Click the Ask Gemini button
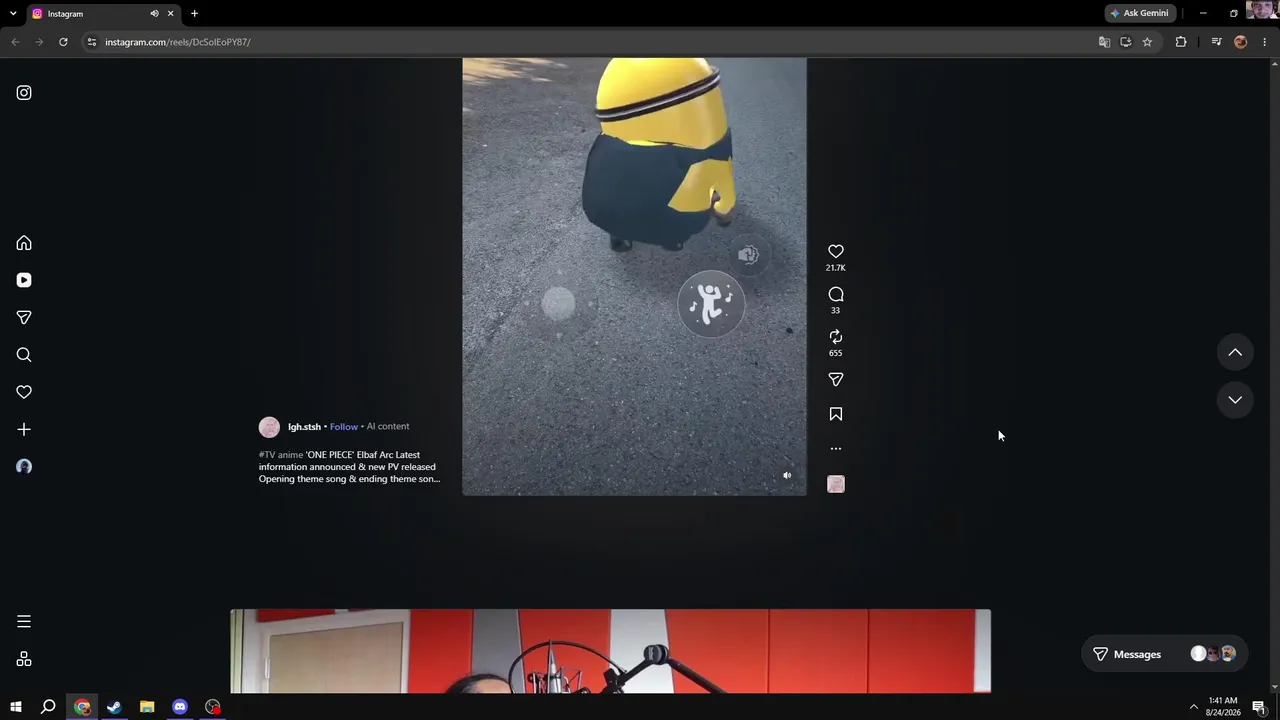Screen dimensions: 1280x720 (x=1139, y=13)
